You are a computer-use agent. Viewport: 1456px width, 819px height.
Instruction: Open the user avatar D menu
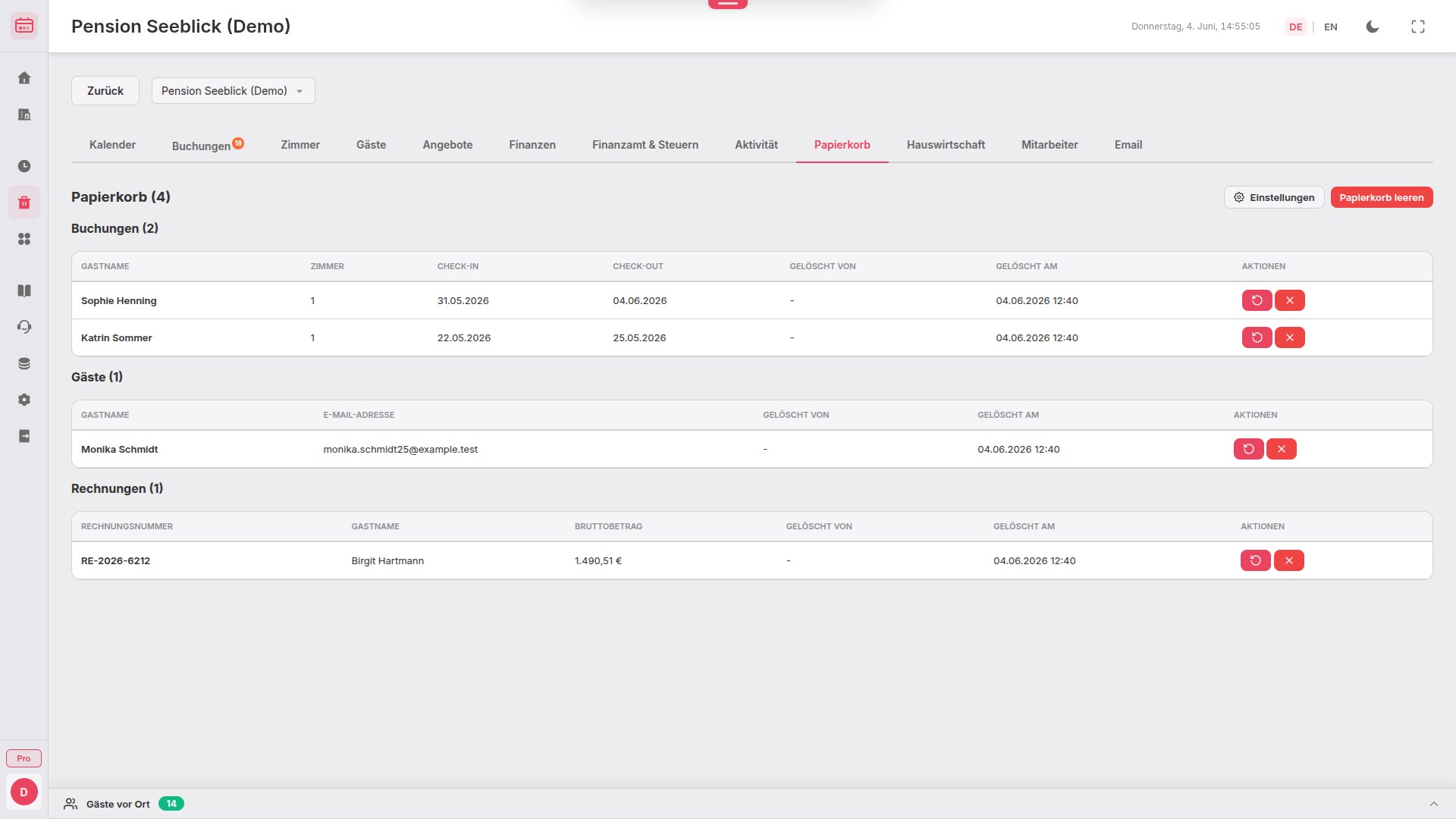coord(24,792)
